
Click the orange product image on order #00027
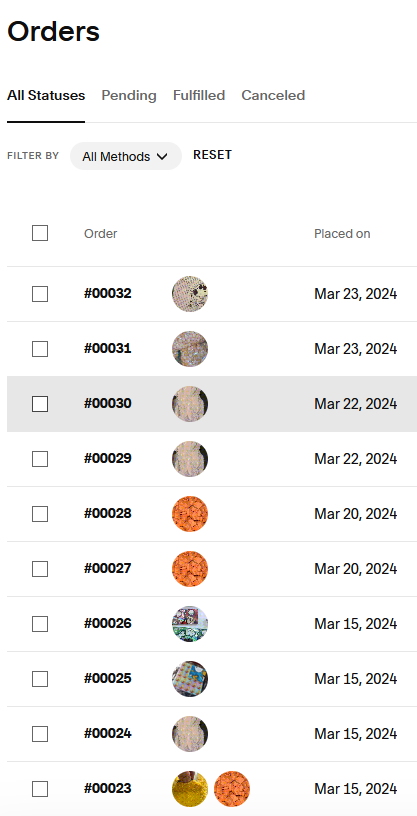click(x=190, y=569)
